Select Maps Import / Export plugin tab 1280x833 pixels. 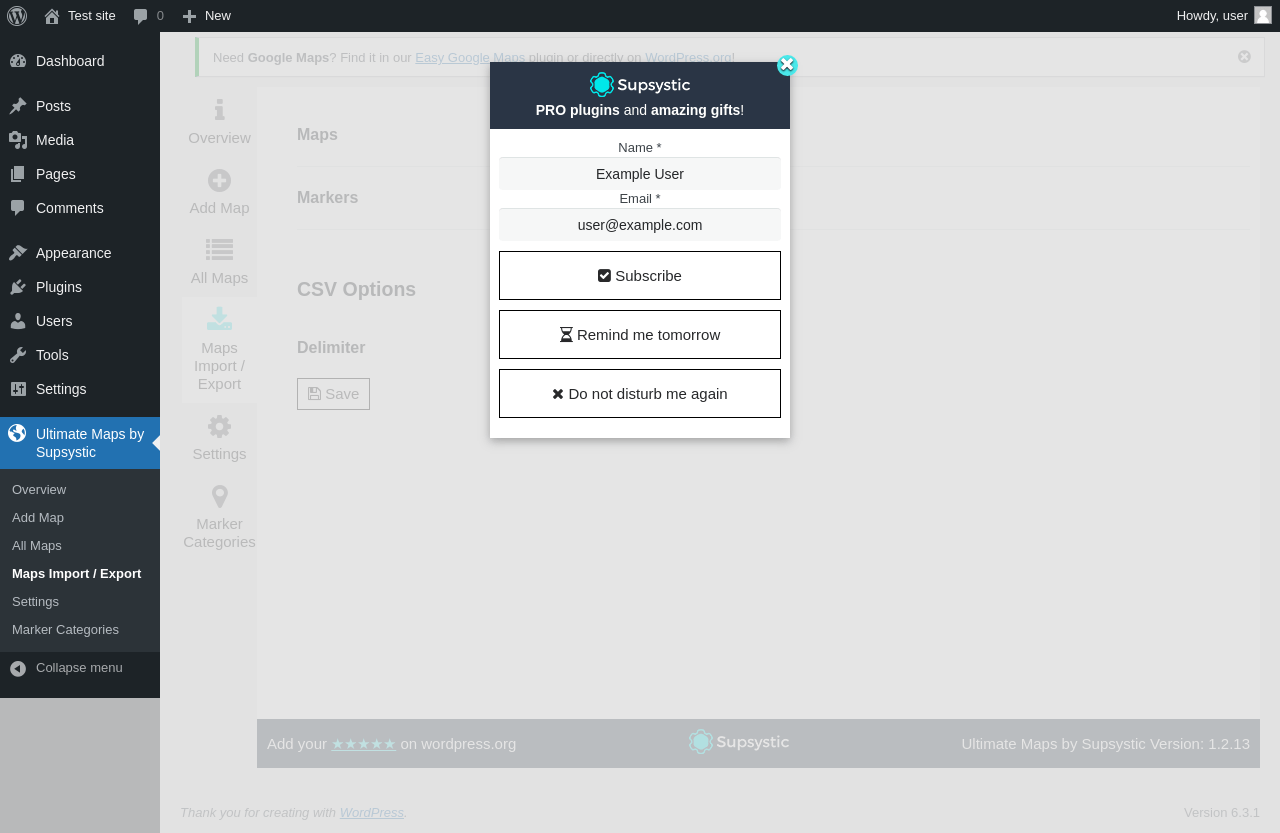point(219,350)
